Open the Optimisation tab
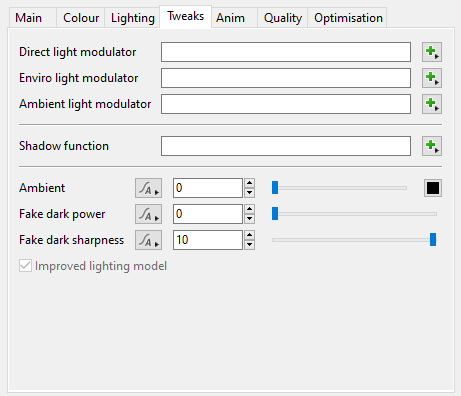 click(348, 18)
